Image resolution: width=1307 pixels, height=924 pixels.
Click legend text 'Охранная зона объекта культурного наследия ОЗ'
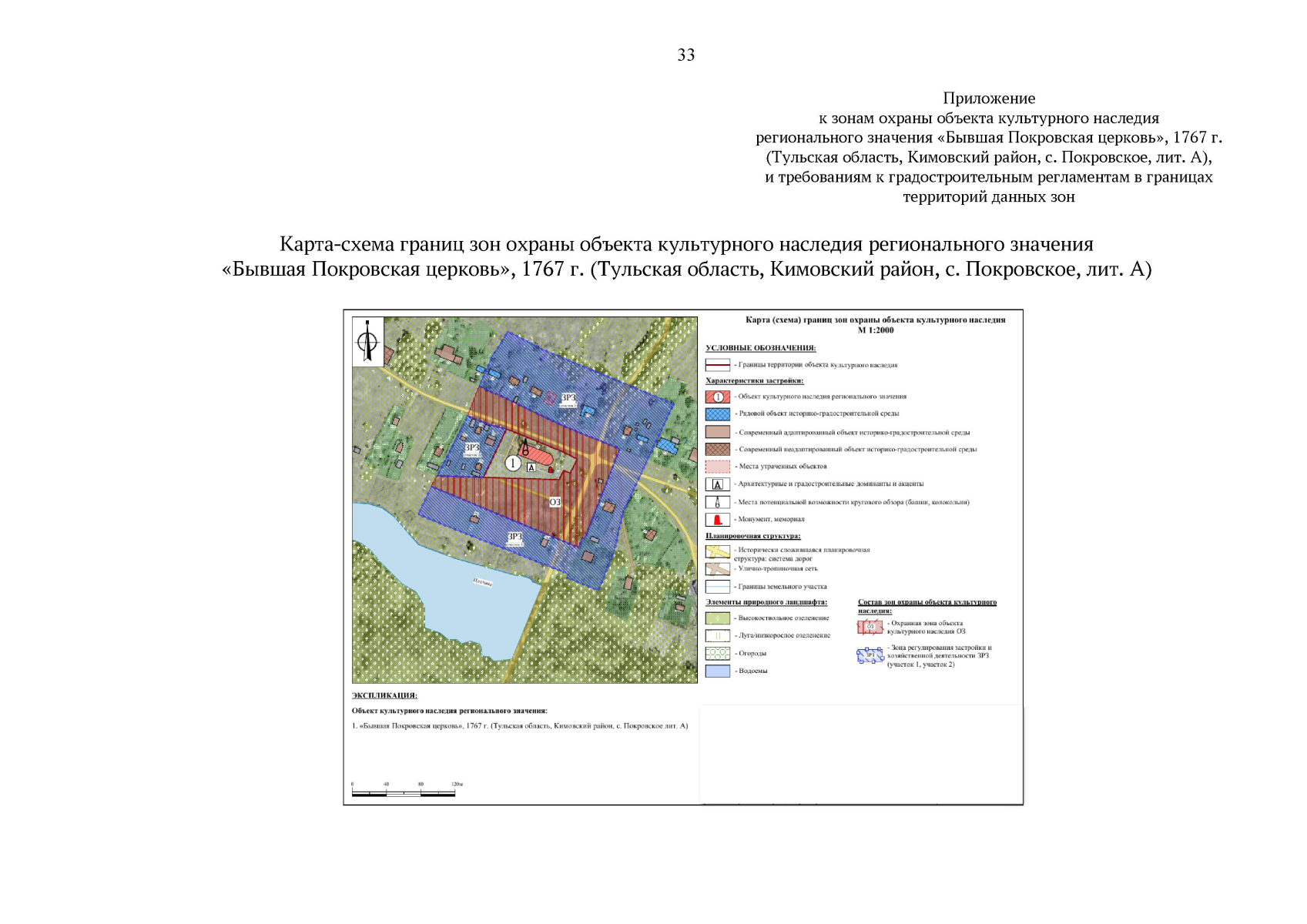pyautogui.click(x=927, y=627)
